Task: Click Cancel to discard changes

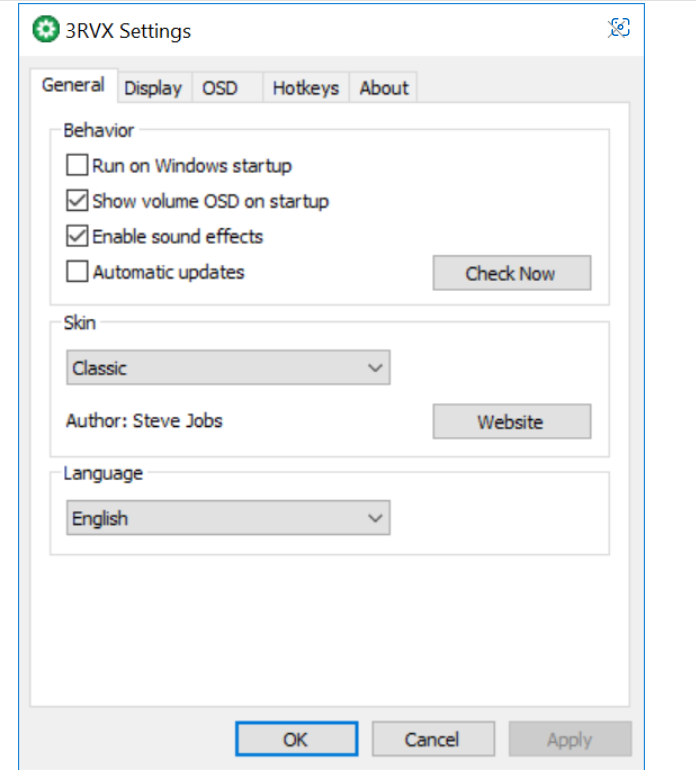Action: (432, 740)
